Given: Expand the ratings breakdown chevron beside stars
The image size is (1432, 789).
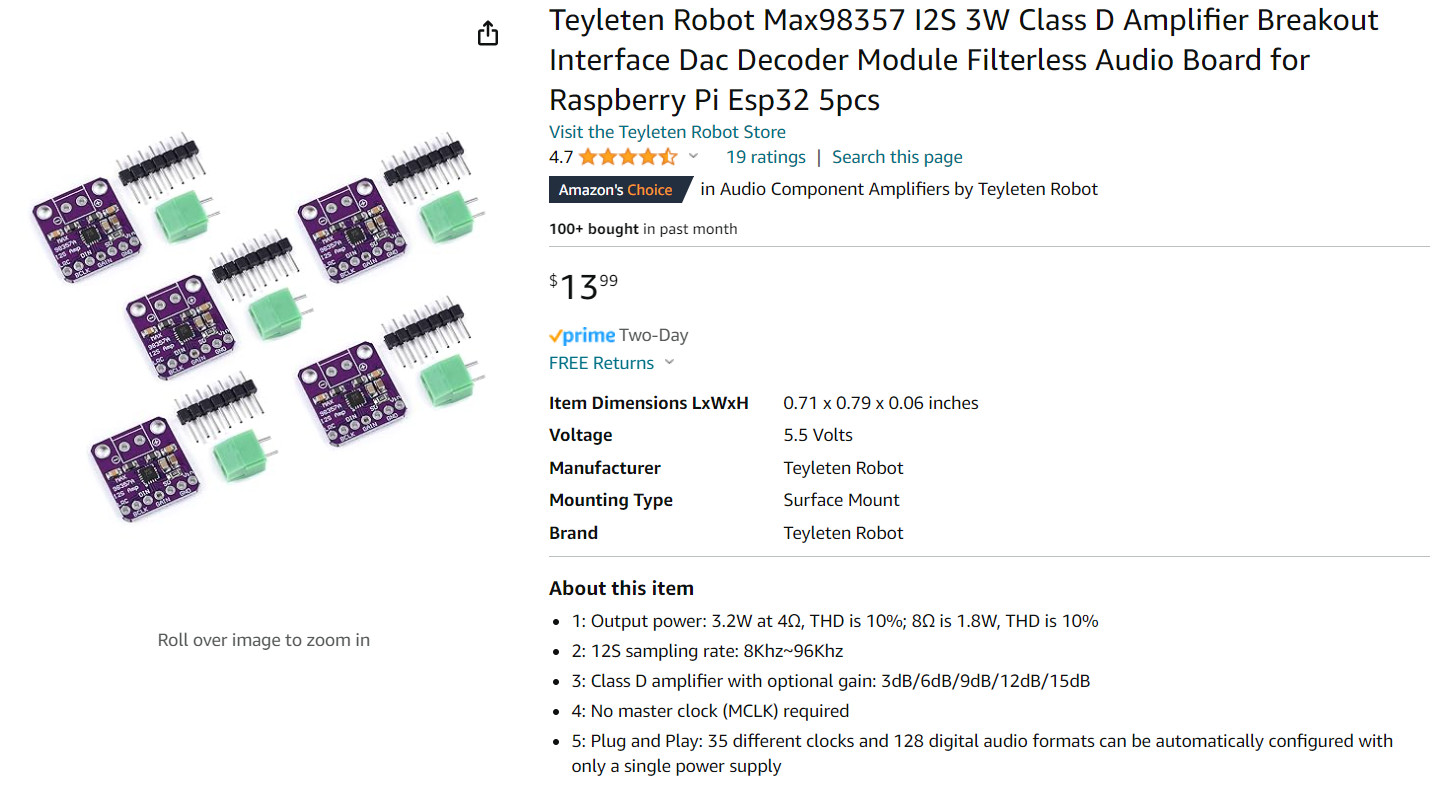Looking at the screenshot, I should (693, 157).
